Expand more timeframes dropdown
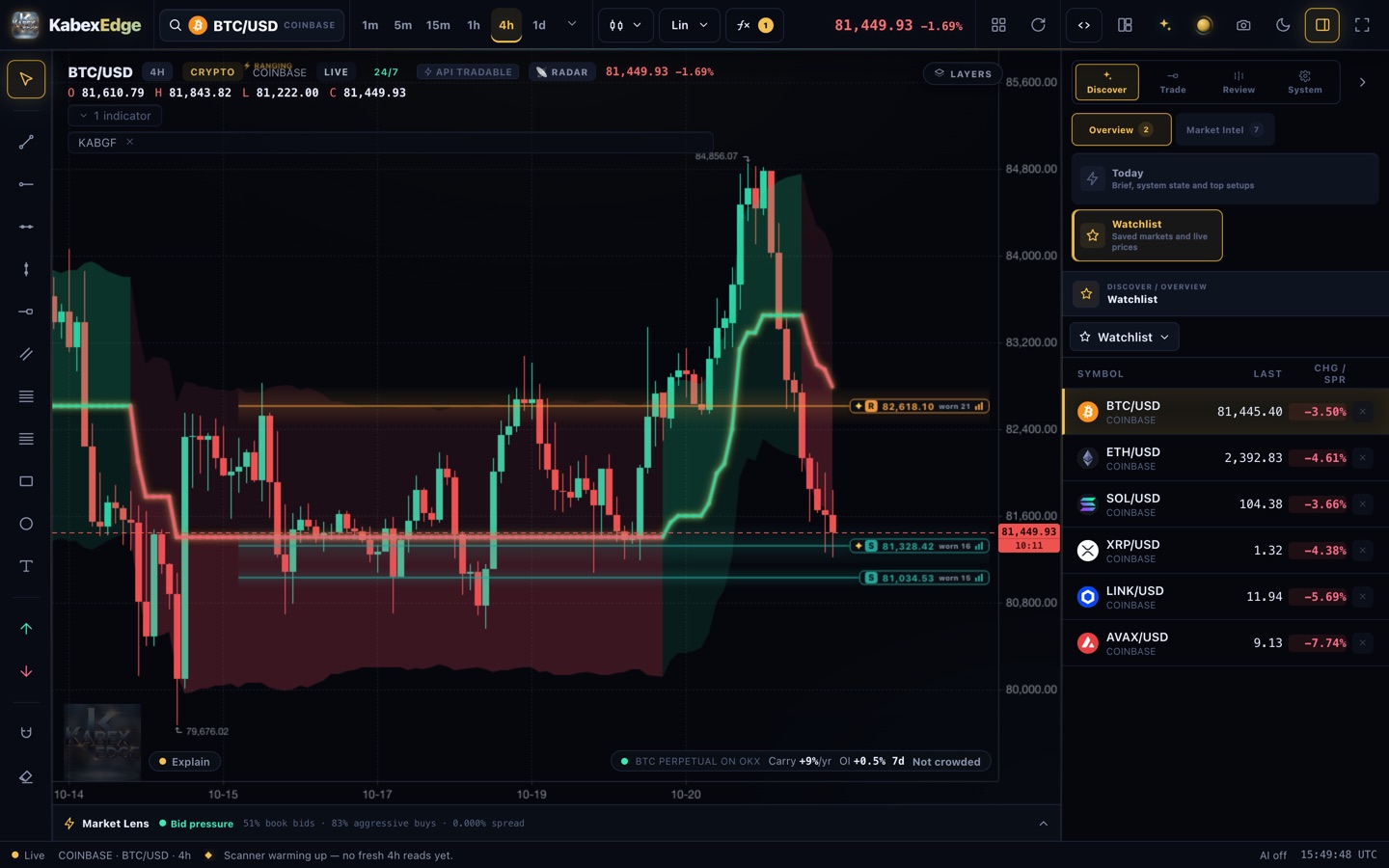1389x868 pixels. (572, 25)
